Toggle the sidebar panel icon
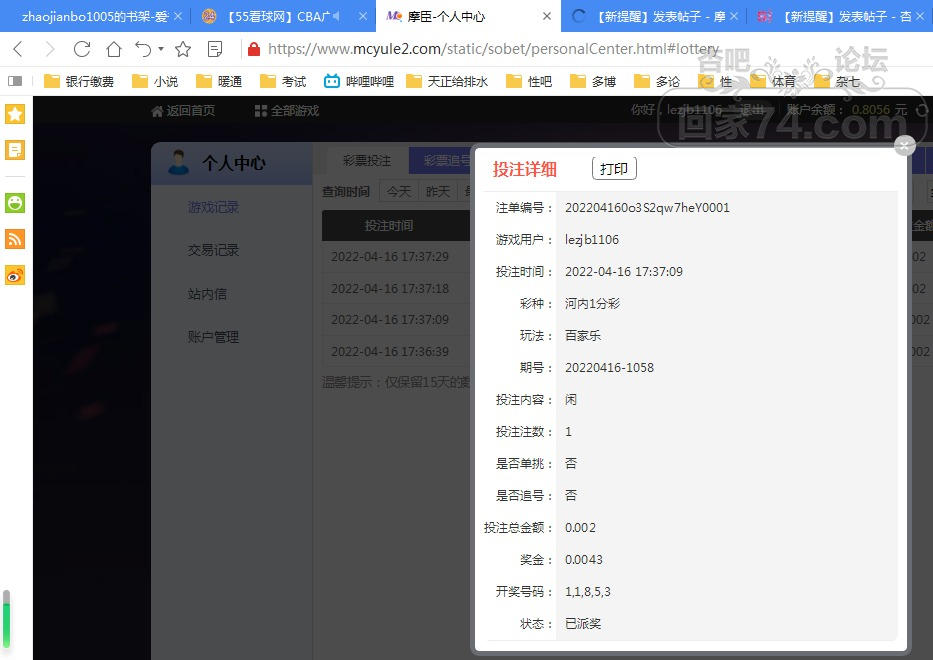The image size is (933, 660). [15, 81]
